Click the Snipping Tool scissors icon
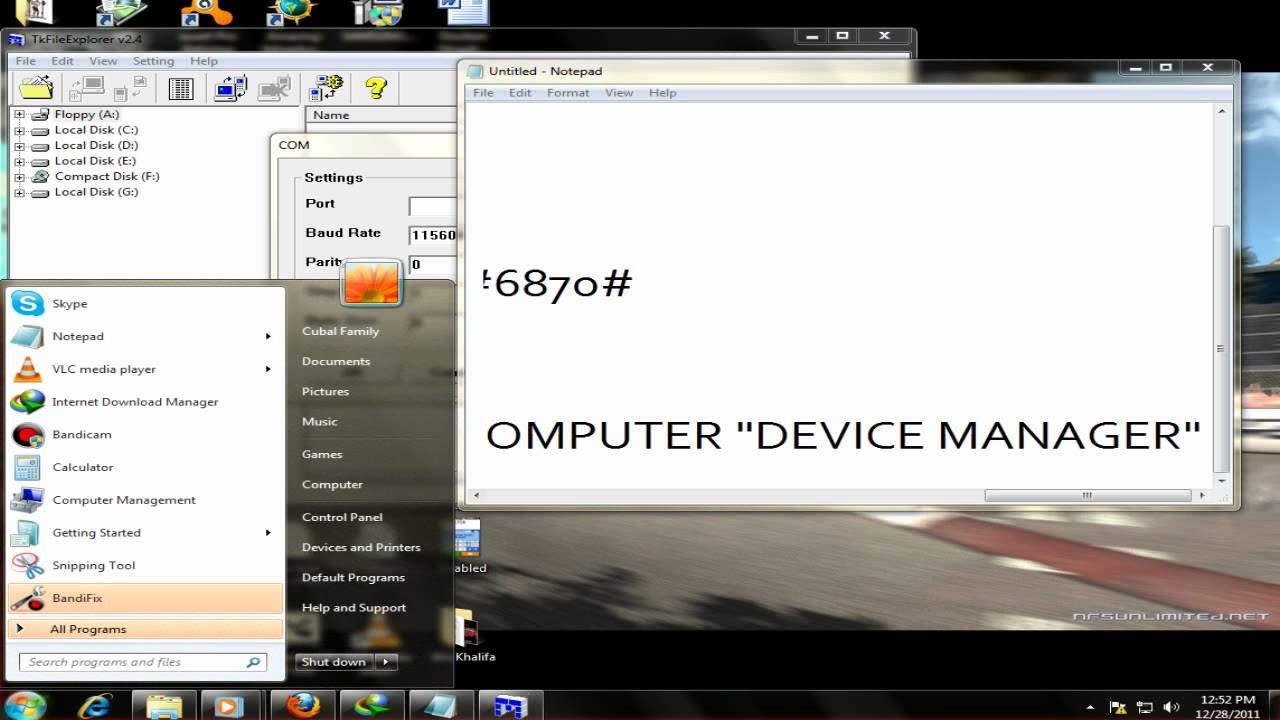1280x720 pixels. click(x=27, y=565)
